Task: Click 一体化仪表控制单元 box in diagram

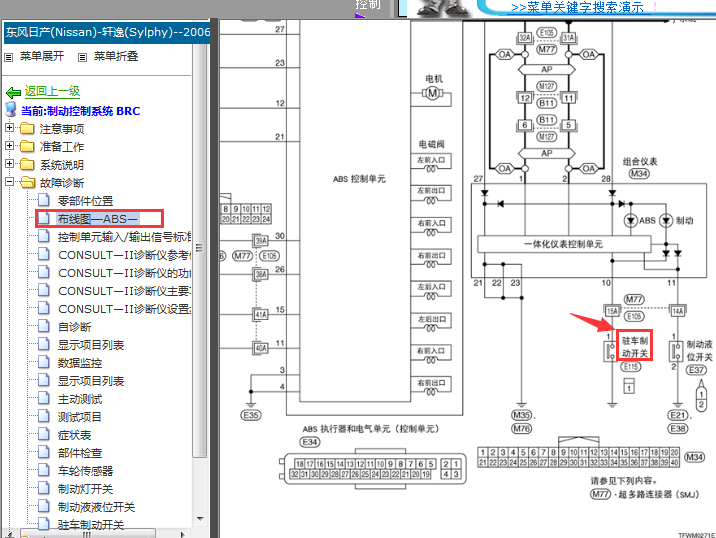Action: (x=563, y=244)
